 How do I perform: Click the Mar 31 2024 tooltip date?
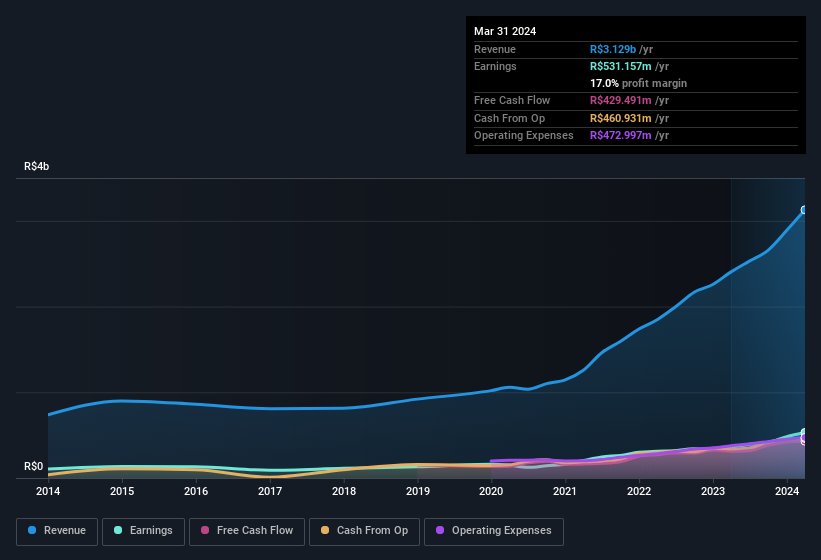tap(505, 31)
